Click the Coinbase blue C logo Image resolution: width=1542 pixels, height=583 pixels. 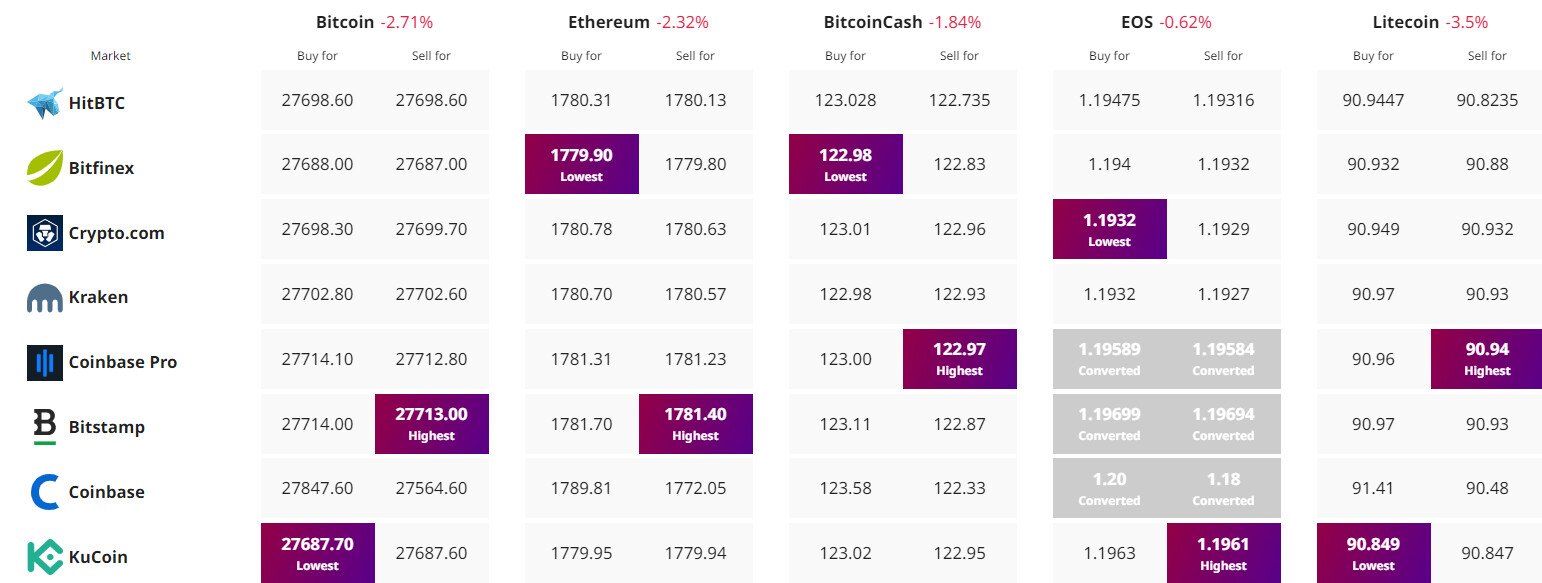point(45,492)
